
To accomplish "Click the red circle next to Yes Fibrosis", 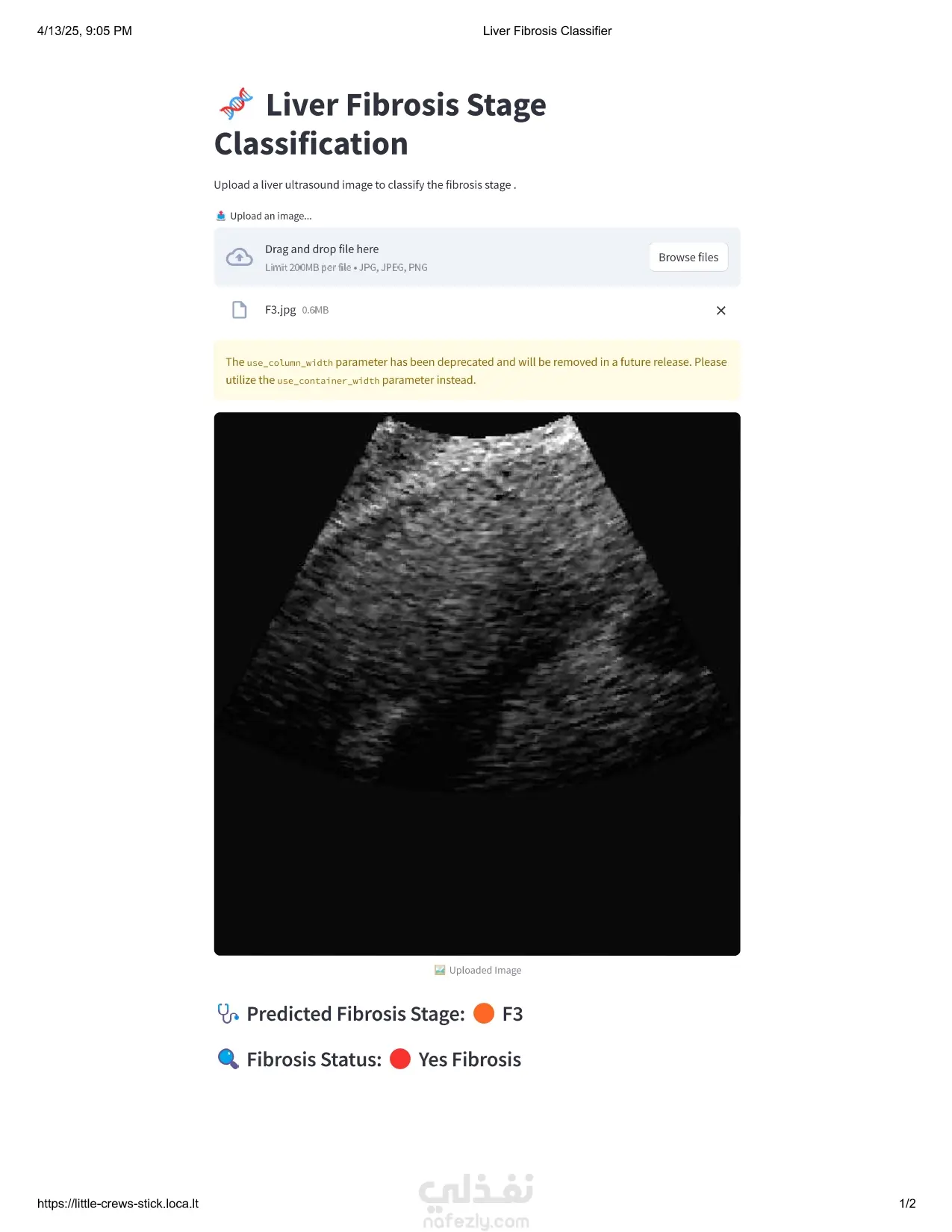I will coord(400,1059).
